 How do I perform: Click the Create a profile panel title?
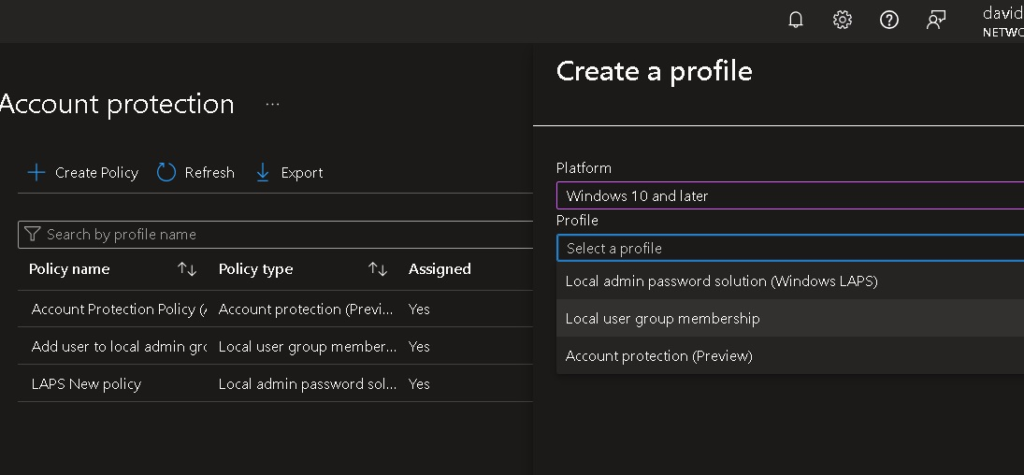click(654, 71)
